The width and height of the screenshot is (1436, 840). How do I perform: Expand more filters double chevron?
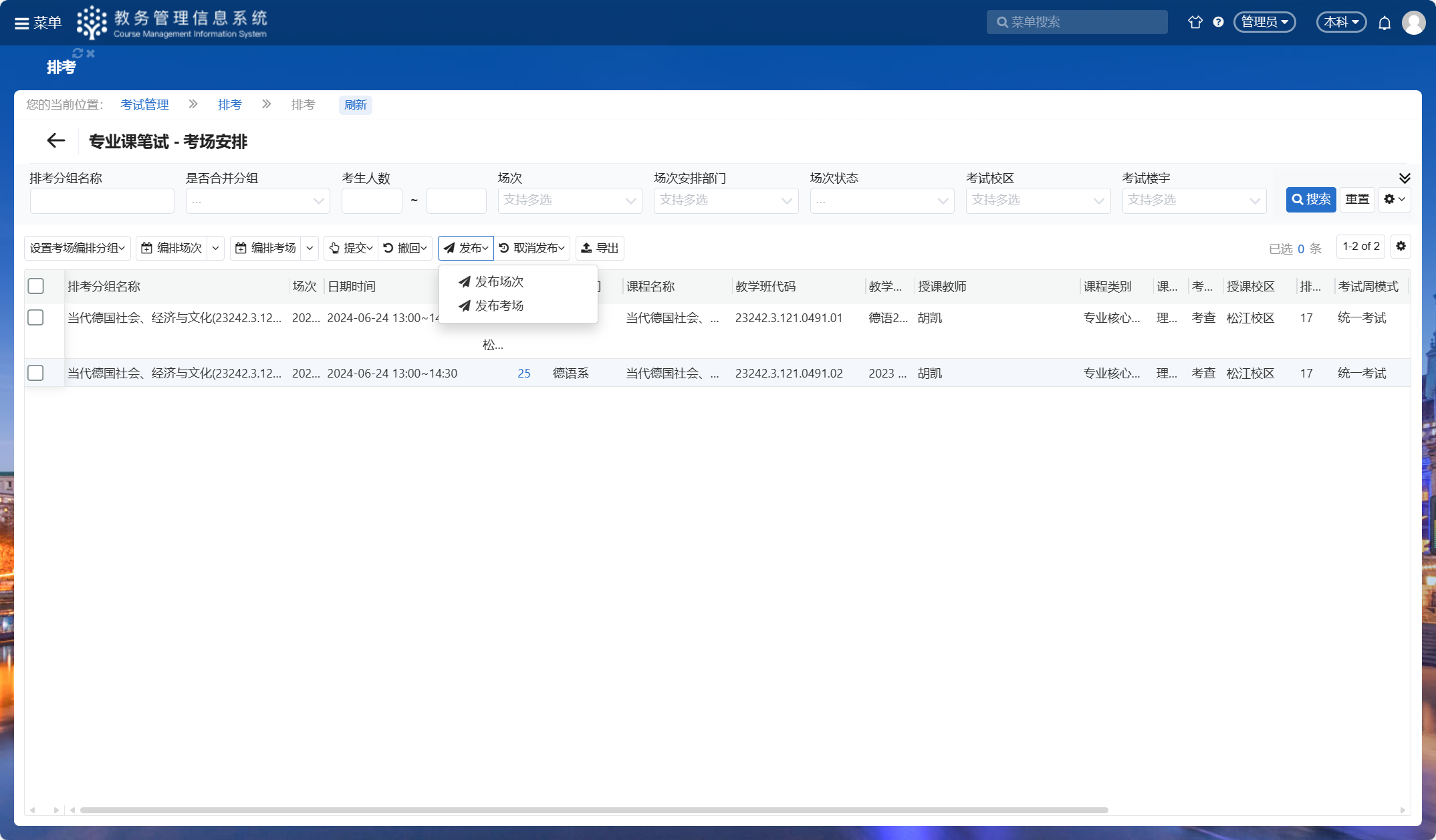[1405, 178]
